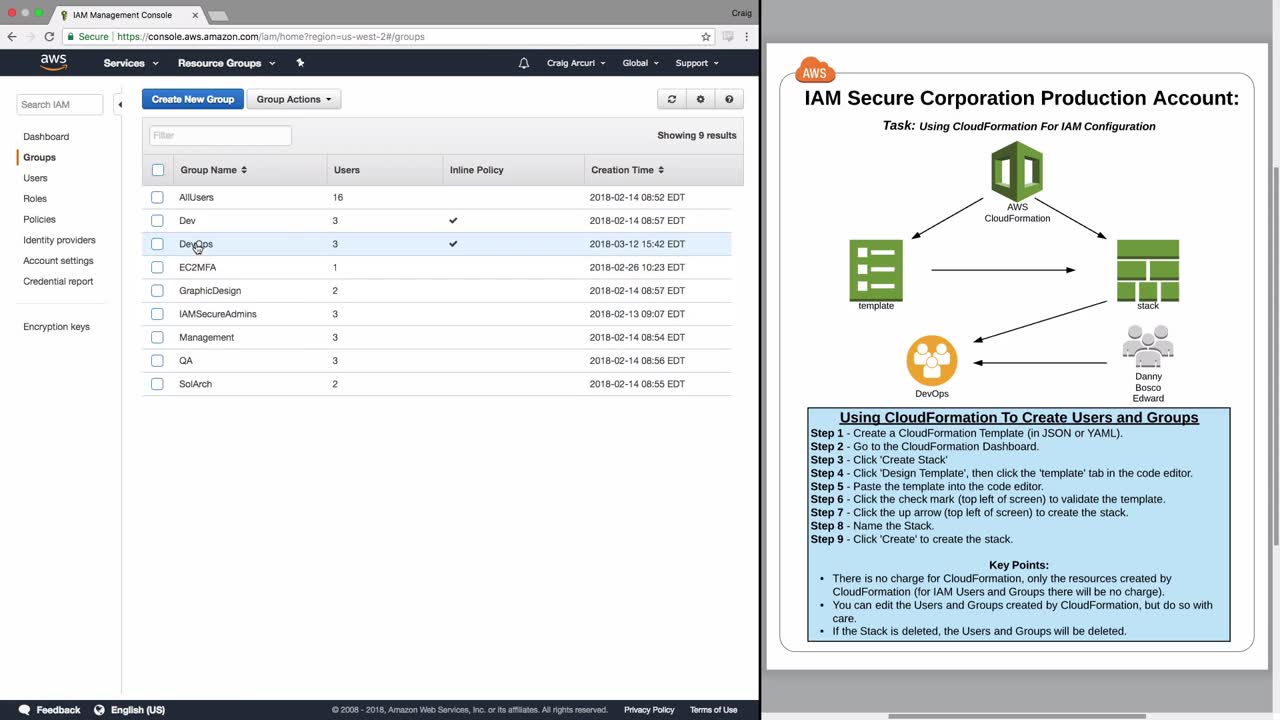Open Identity providers in the sidebar
This screenshot has height=720, width=1280.
click(x=59, y=240)
